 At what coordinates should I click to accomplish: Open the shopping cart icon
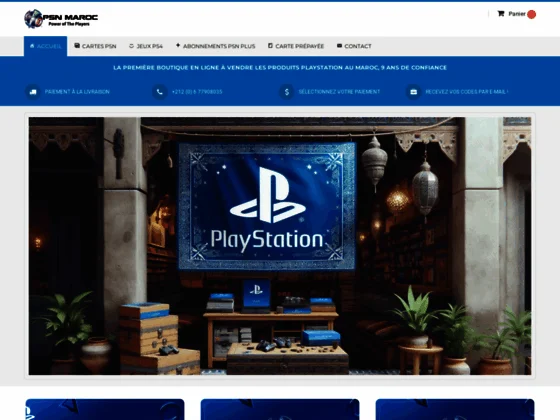[501, 14]
